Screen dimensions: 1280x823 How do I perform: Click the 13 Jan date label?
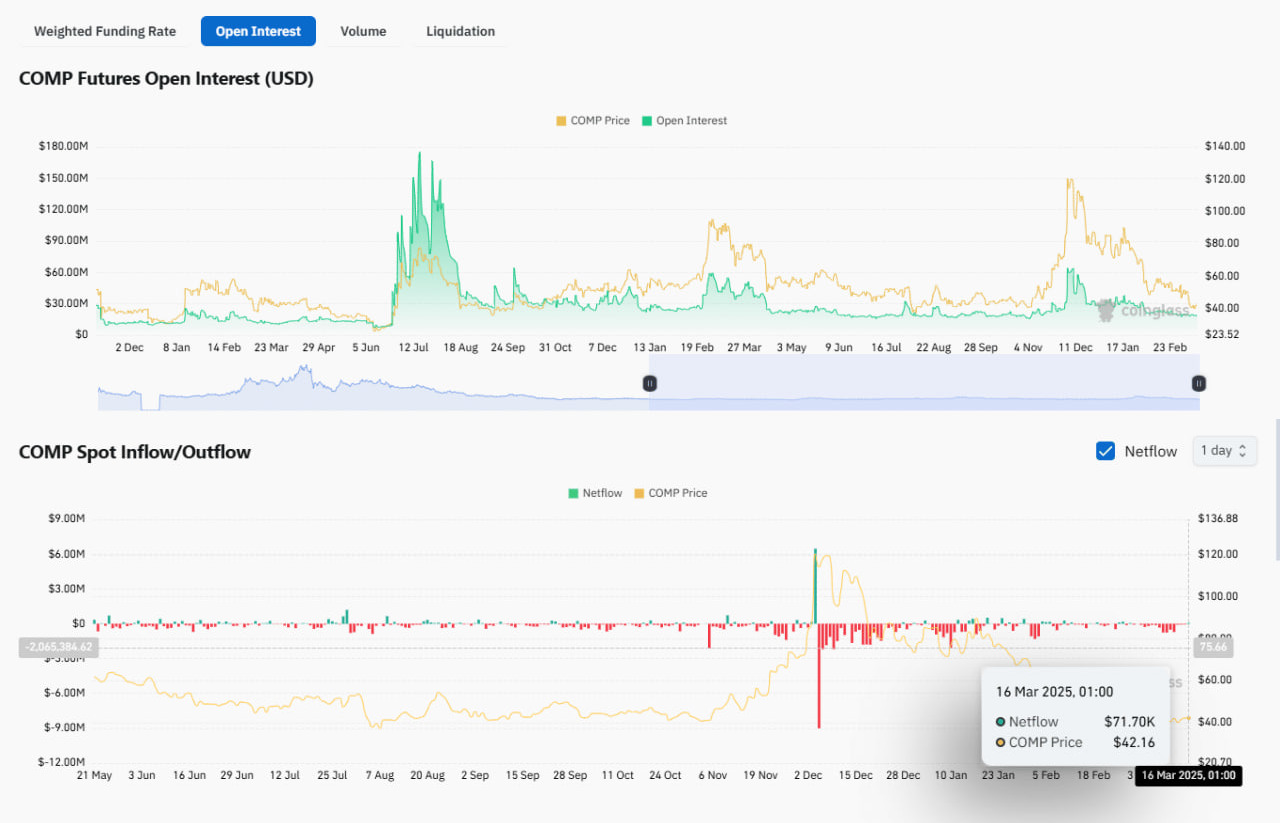click(x=650, y=347)
